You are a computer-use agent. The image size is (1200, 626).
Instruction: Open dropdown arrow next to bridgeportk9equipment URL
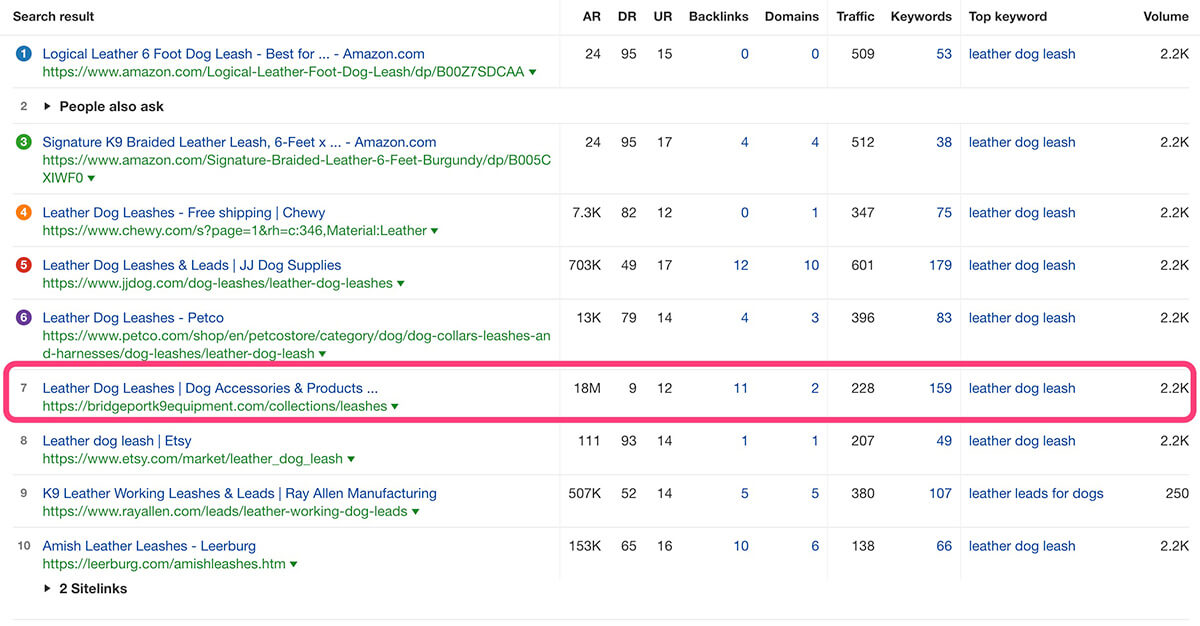click(x=395, y=407)
